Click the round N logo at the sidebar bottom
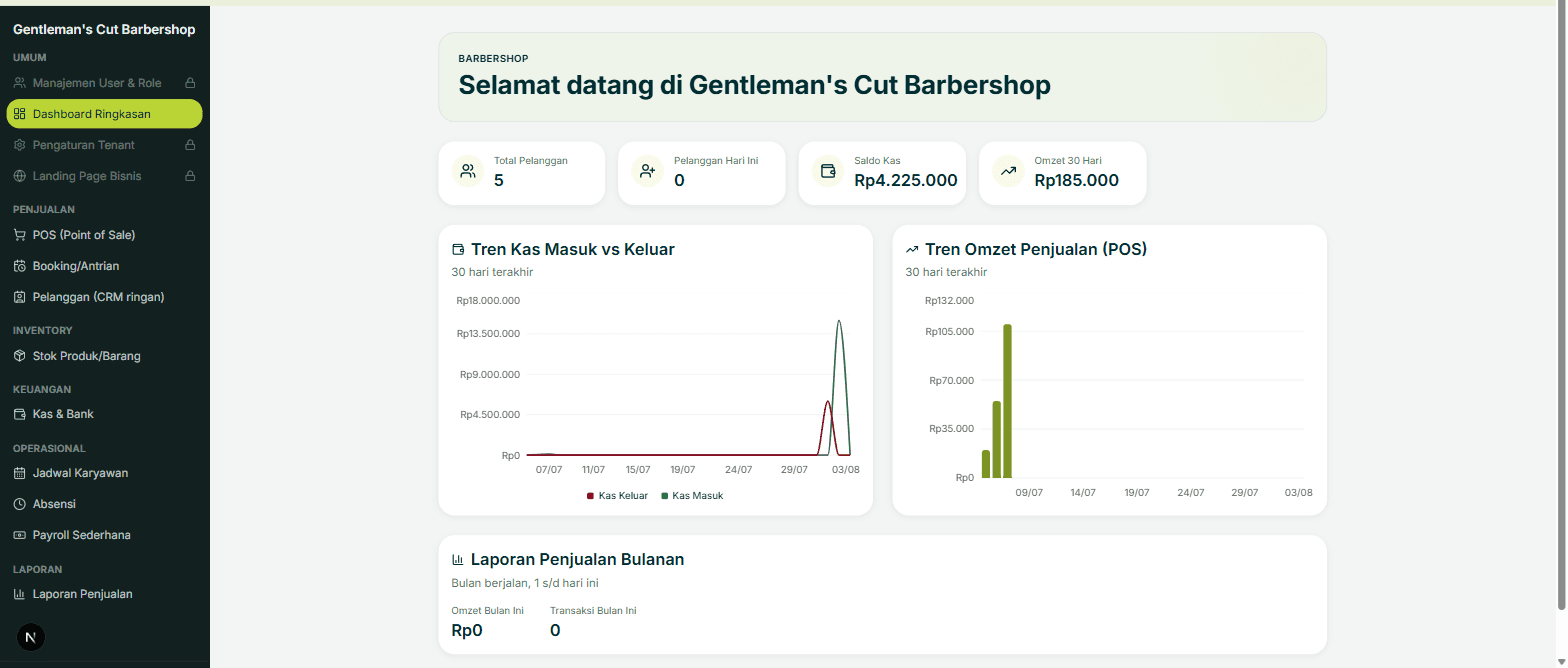This screenshot has height=668, width=1568. [31, 637]
